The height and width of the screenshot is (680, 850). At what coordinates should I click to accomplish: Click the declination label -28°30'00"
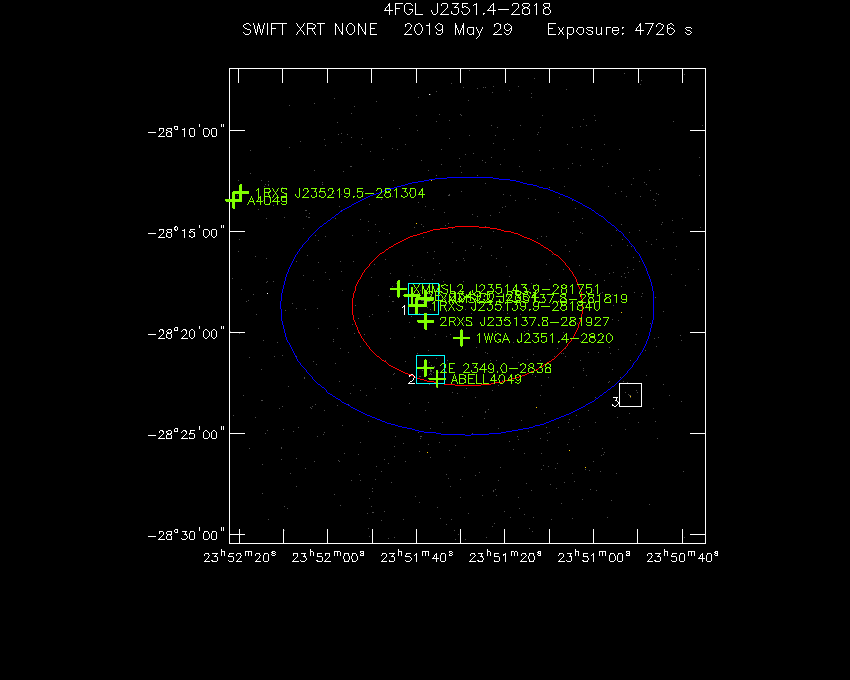186,535
